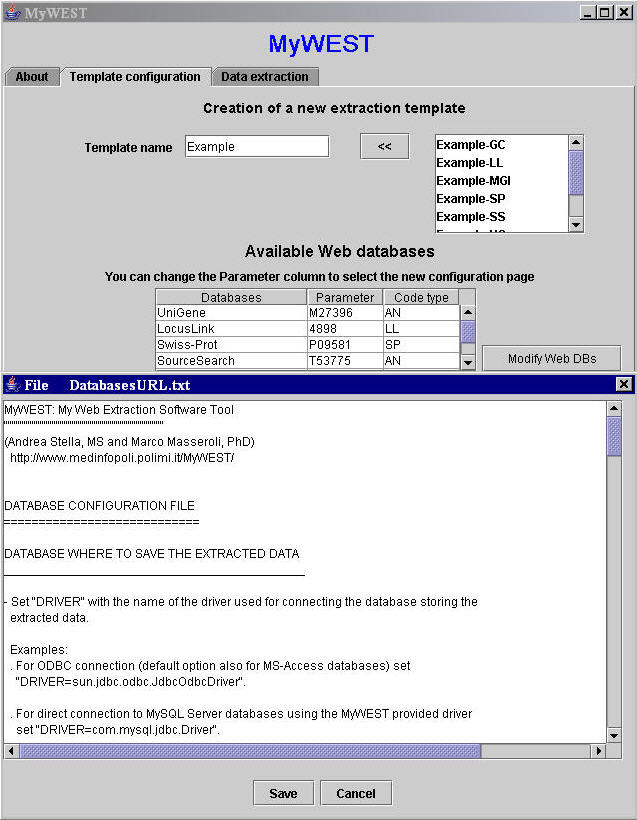The height and width of the screenshot is (820, 637).
Task: Click the editor vertical scrollbar thumb
Action: (614, 436)
